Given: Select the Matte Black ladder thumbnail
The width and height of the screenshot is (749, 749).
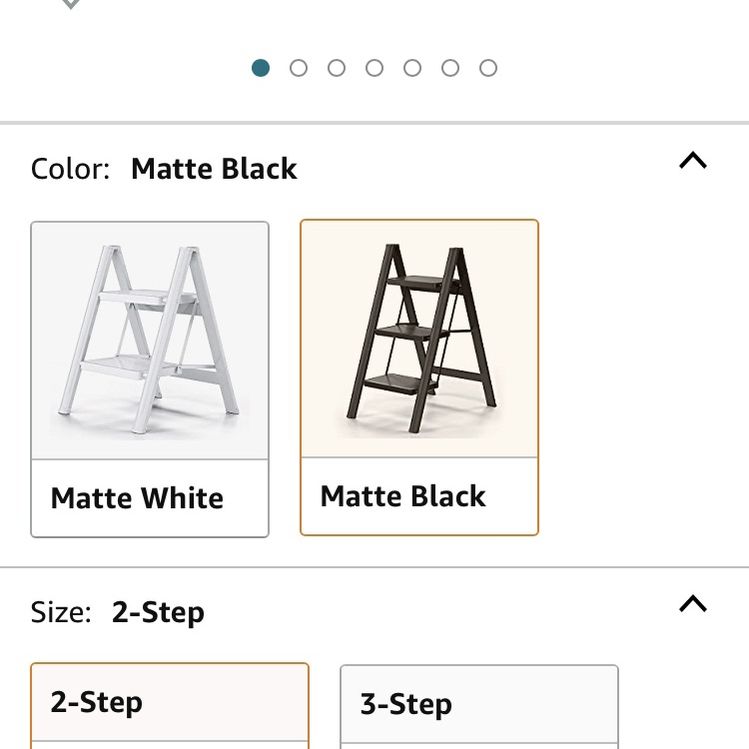Looking at the screenshot, I should (419, 339).
